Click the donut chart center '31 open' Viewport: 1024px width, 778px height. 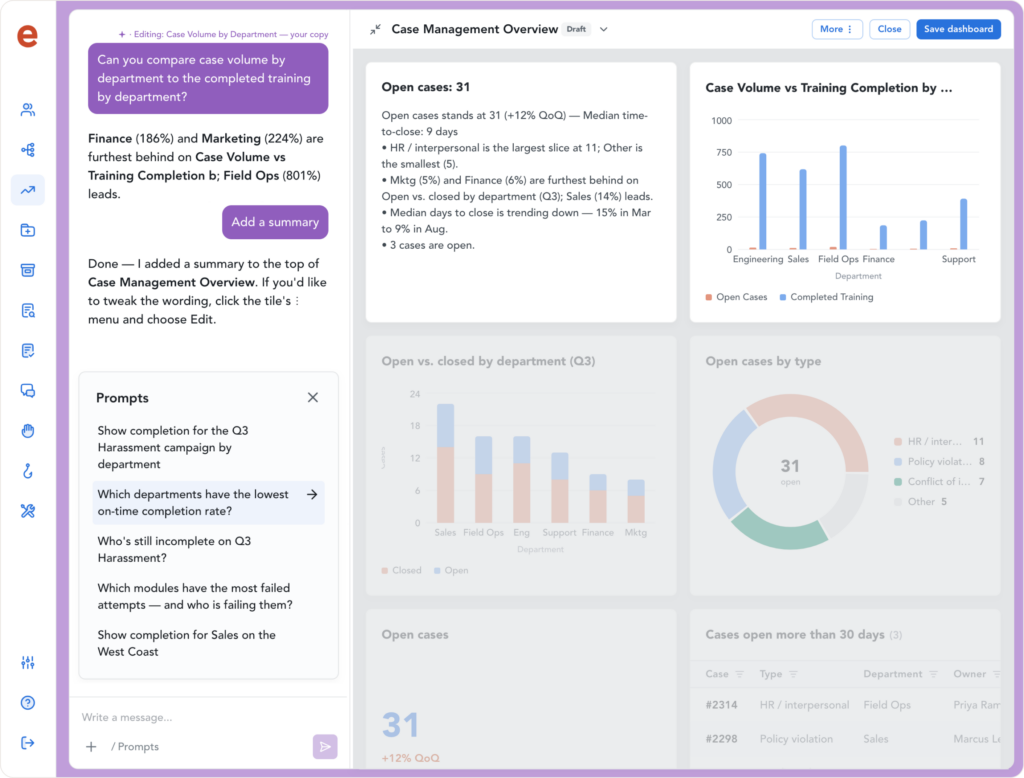pos(790,471)
